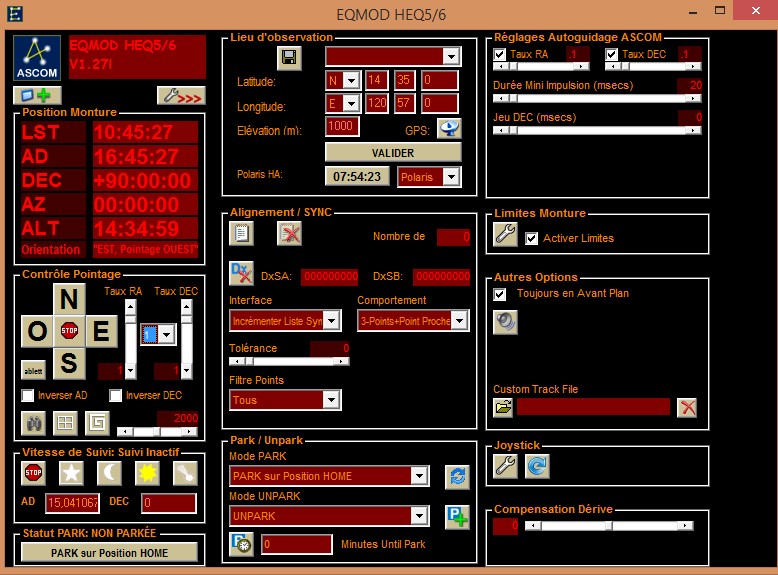Click the VALIDER button
778x575 pixels.
tap(393, 152)
